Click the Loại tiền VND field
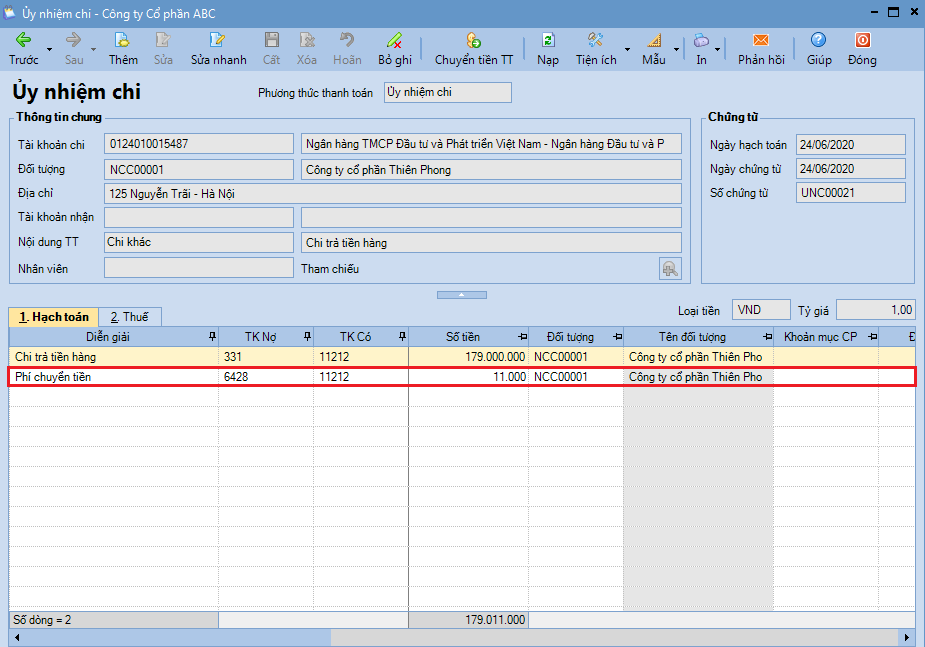The height and width of the screenshot is (647, 925). [761, 310]
